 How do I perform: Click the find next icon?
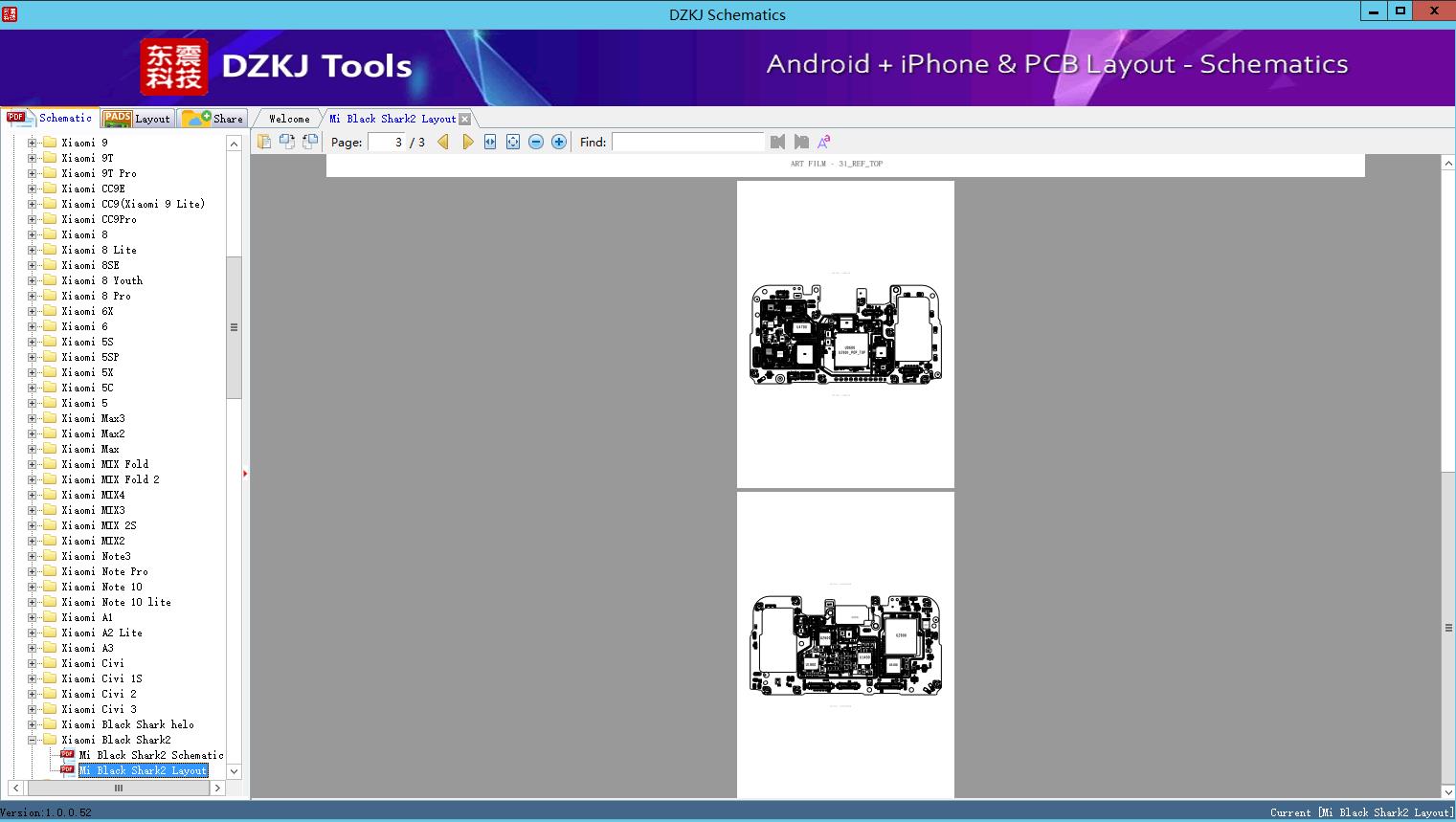pos(801,142)
